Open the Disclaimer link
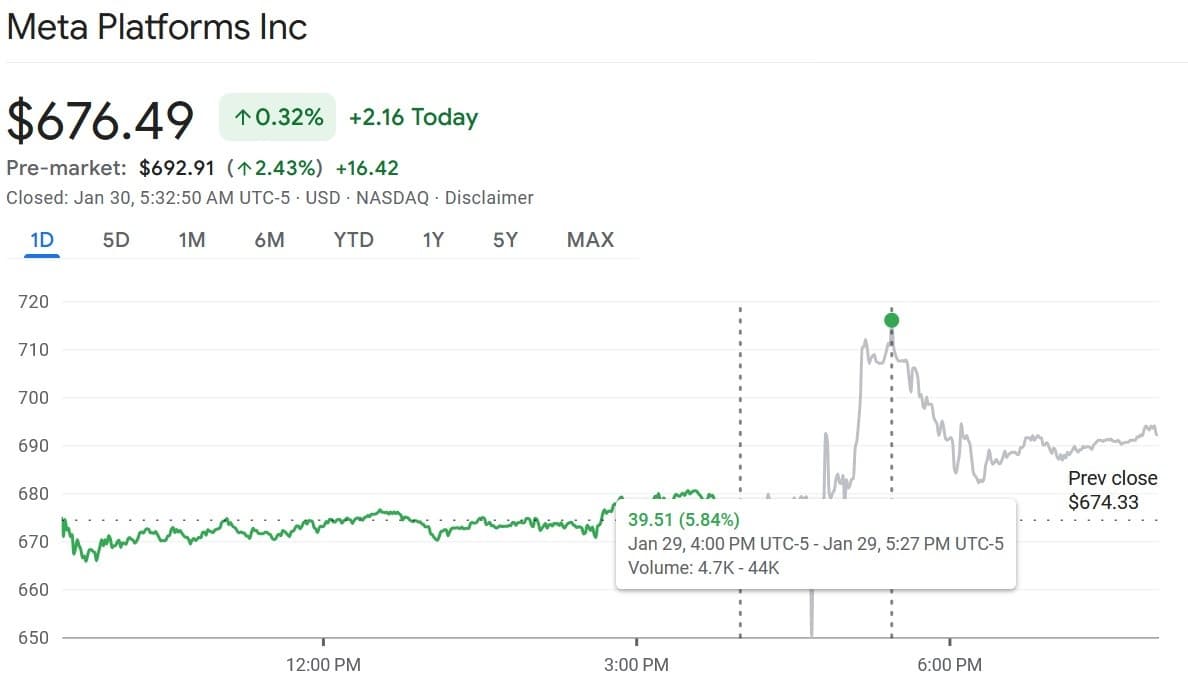This screenshot has height=699, width=1188. click(489, 197)
